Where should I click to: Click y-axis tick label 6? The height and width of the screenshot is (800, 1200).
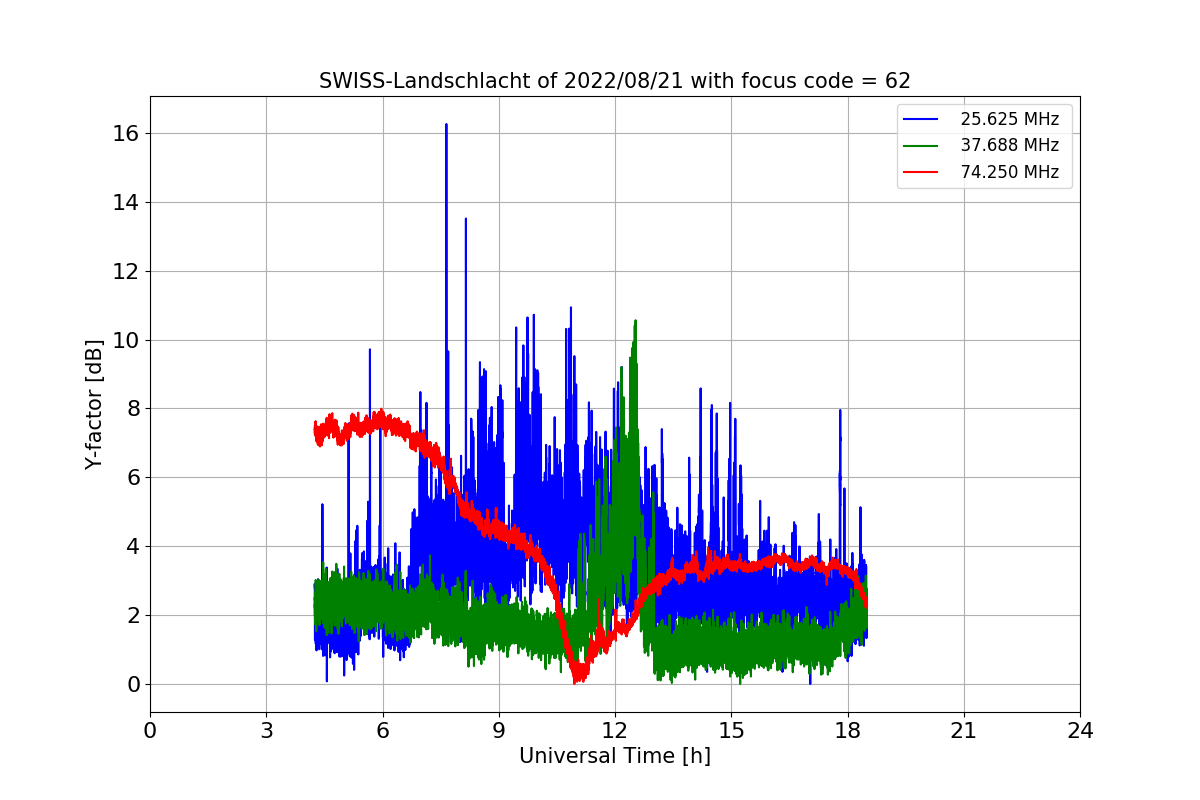(x=132, y=478)
